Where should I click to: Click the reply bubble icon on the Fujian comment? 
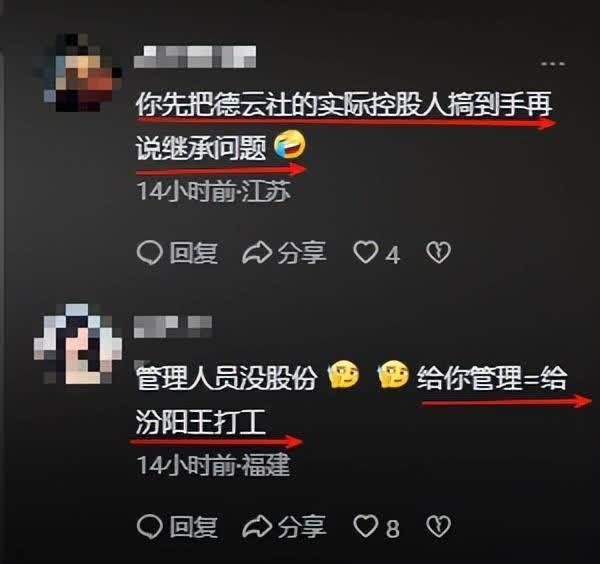pos(150,527)
